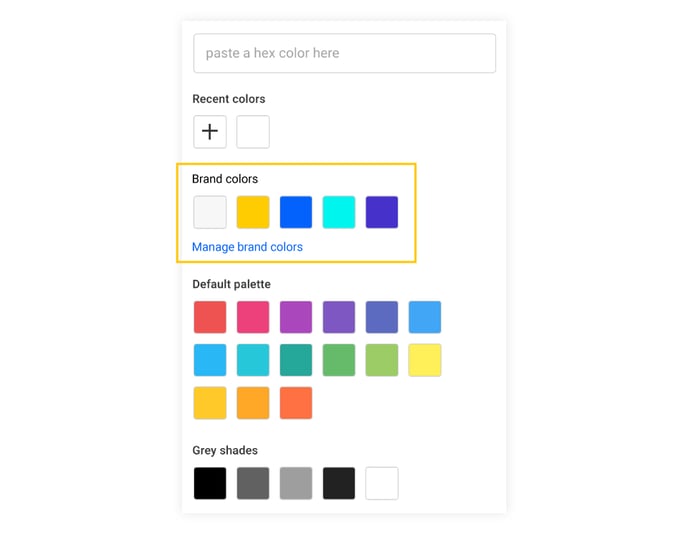Select the cyan brand color swatch

coord(339,212)
